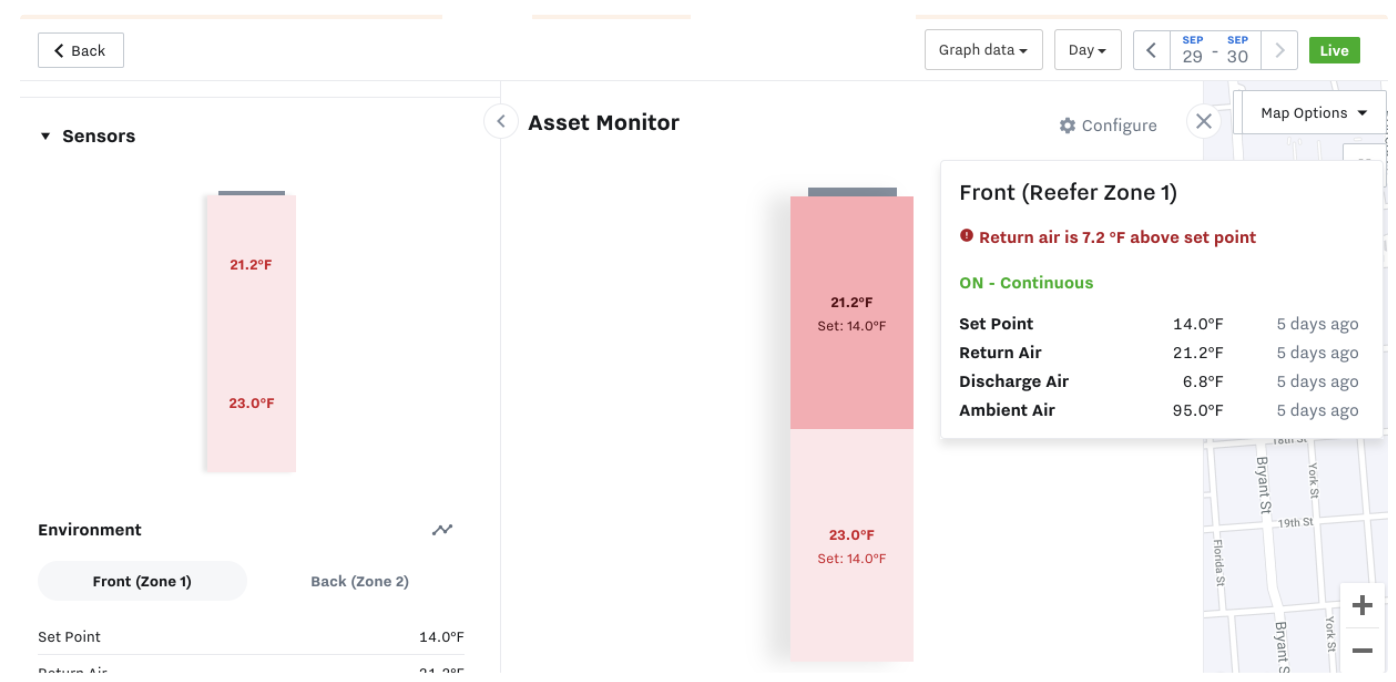Image resolution: width=1396 pixels, height=682 pixels.
Task: Zoom in on the map
Action: (1362, 605)
